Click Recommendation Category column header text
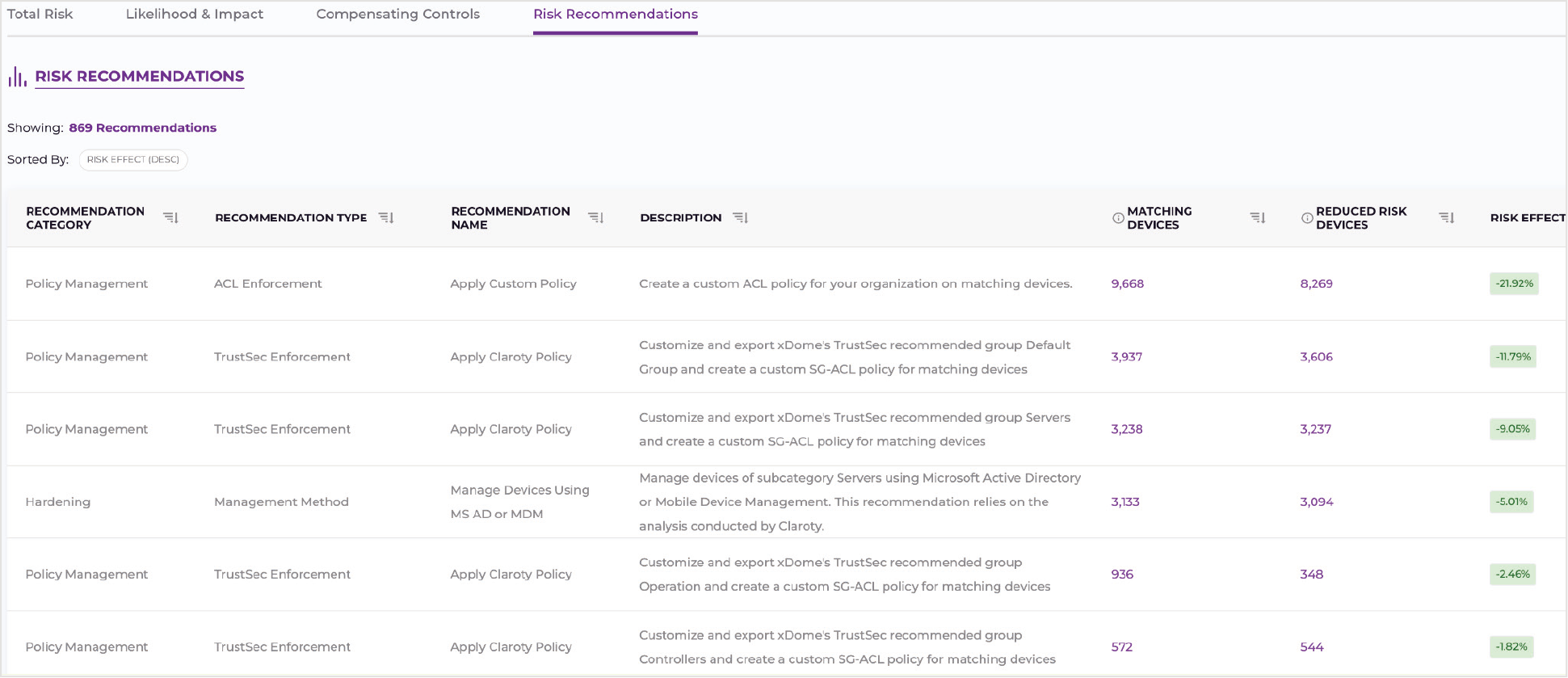 point(86,218)
